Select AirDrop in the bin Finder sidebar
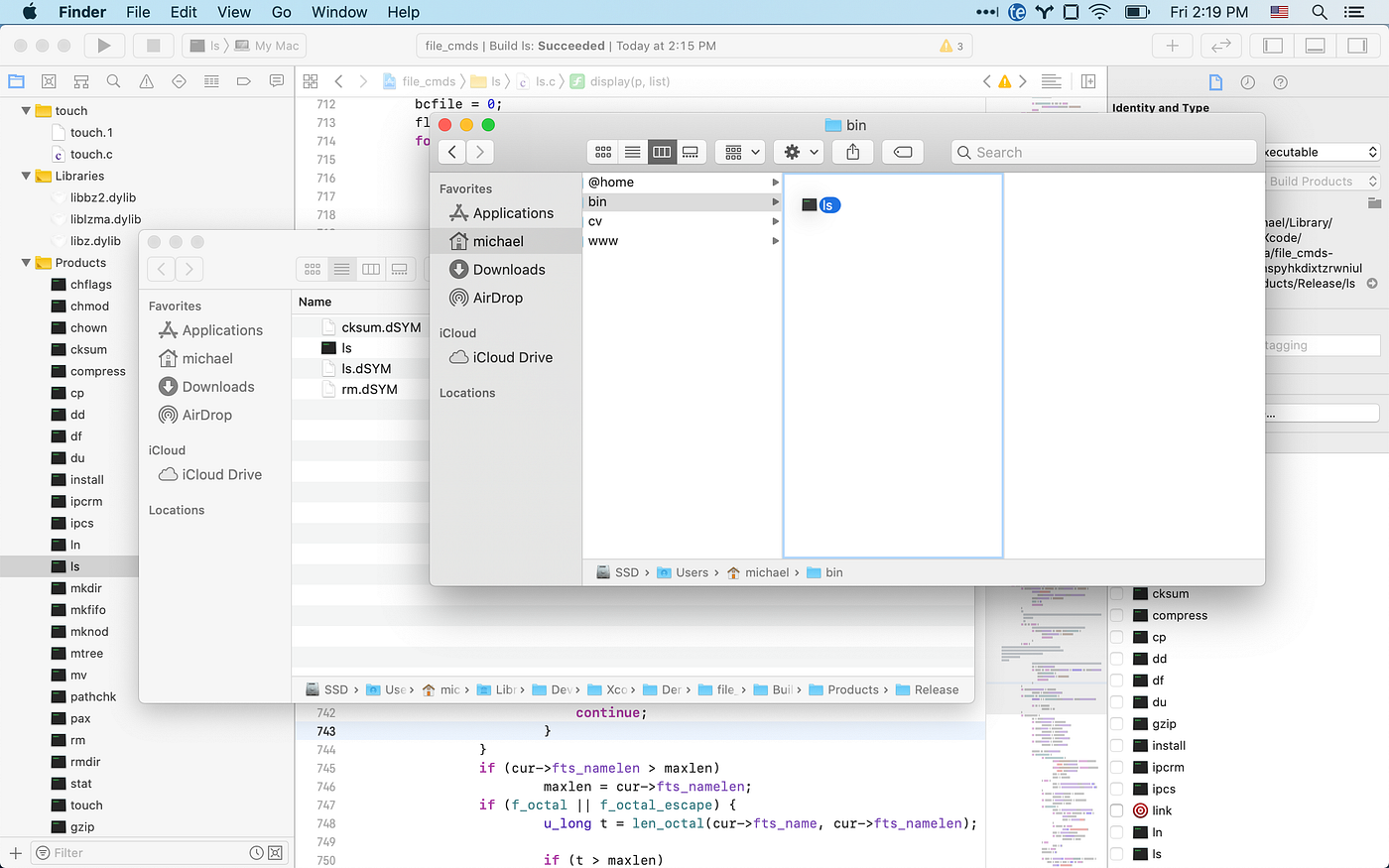Viewport: 1389px width, 868px height. [496, 298]
